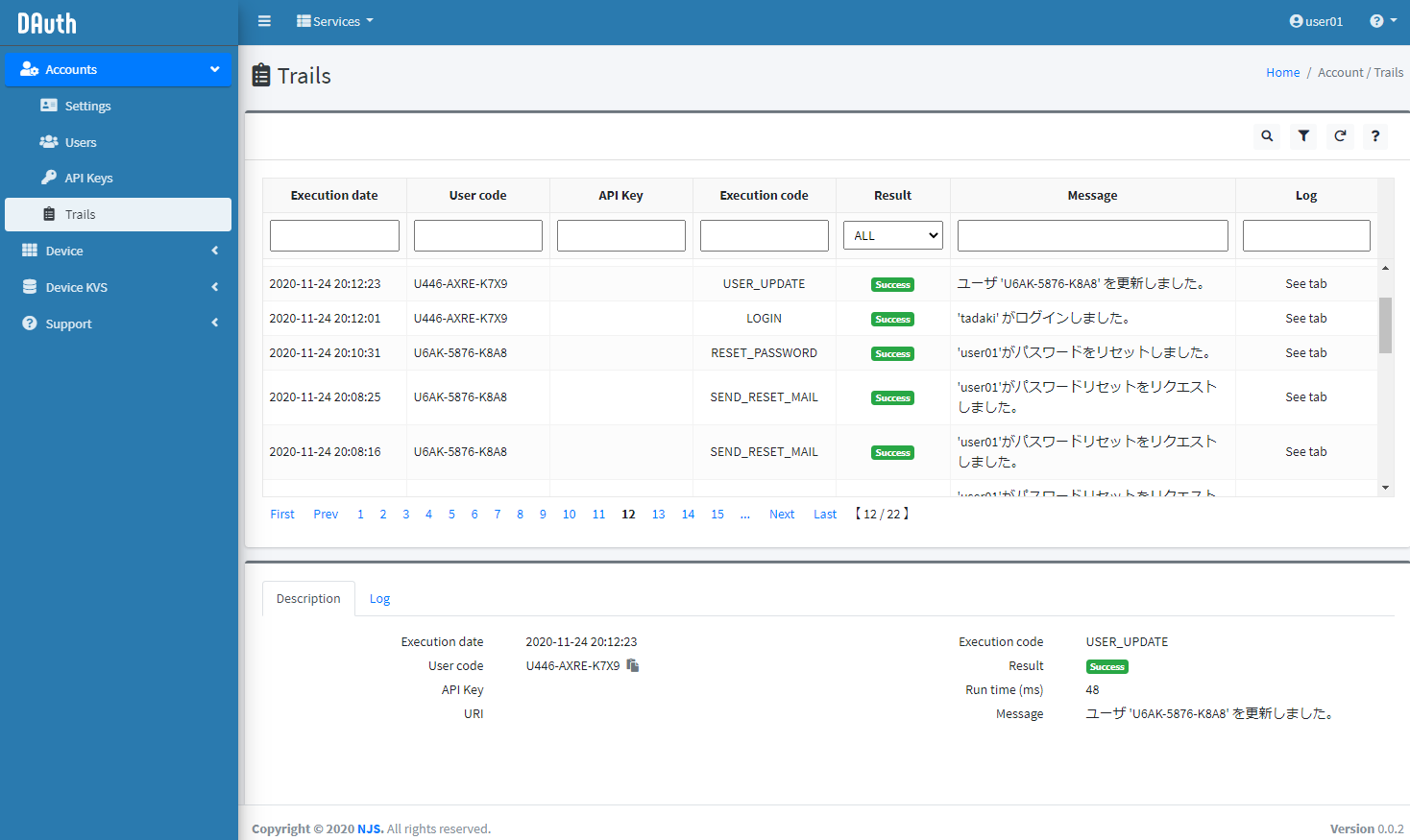Sort by Execution code column header
Viewport: 1410px width, 840px height.
765,195
